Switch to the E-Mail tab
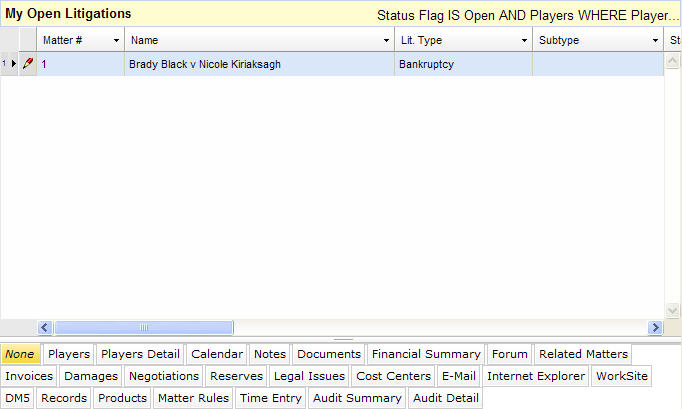682x409 pixels. coord(459,375)
